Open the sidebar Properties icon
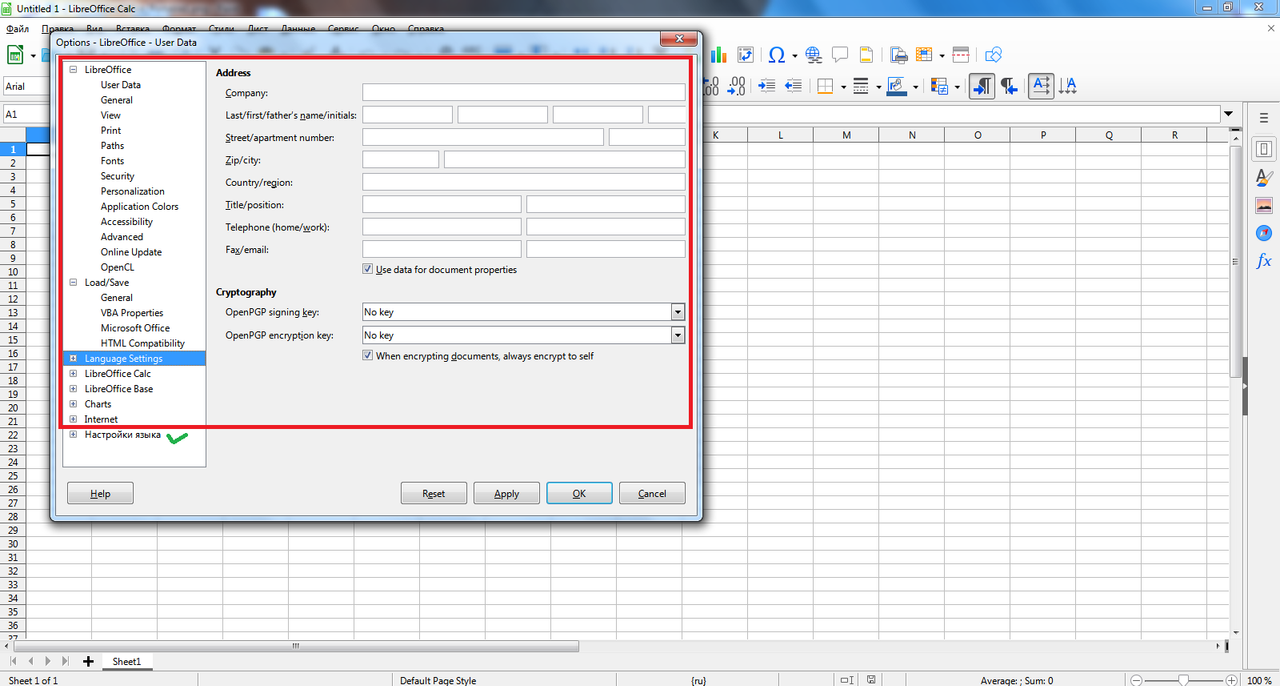The height and width of the screenshot is (686, 1280). 1264,149
